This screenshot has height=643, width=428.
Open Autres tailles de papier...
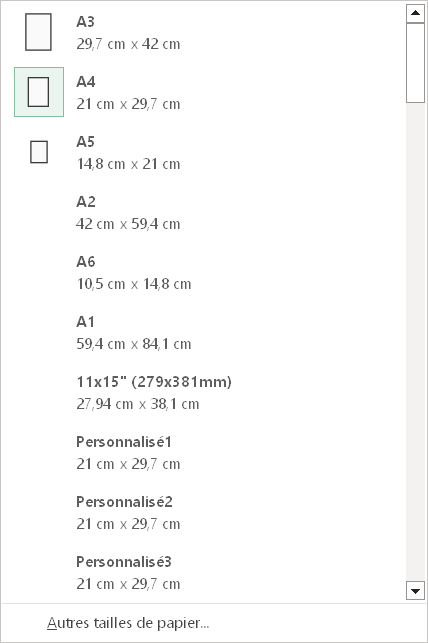pos(128,623)
